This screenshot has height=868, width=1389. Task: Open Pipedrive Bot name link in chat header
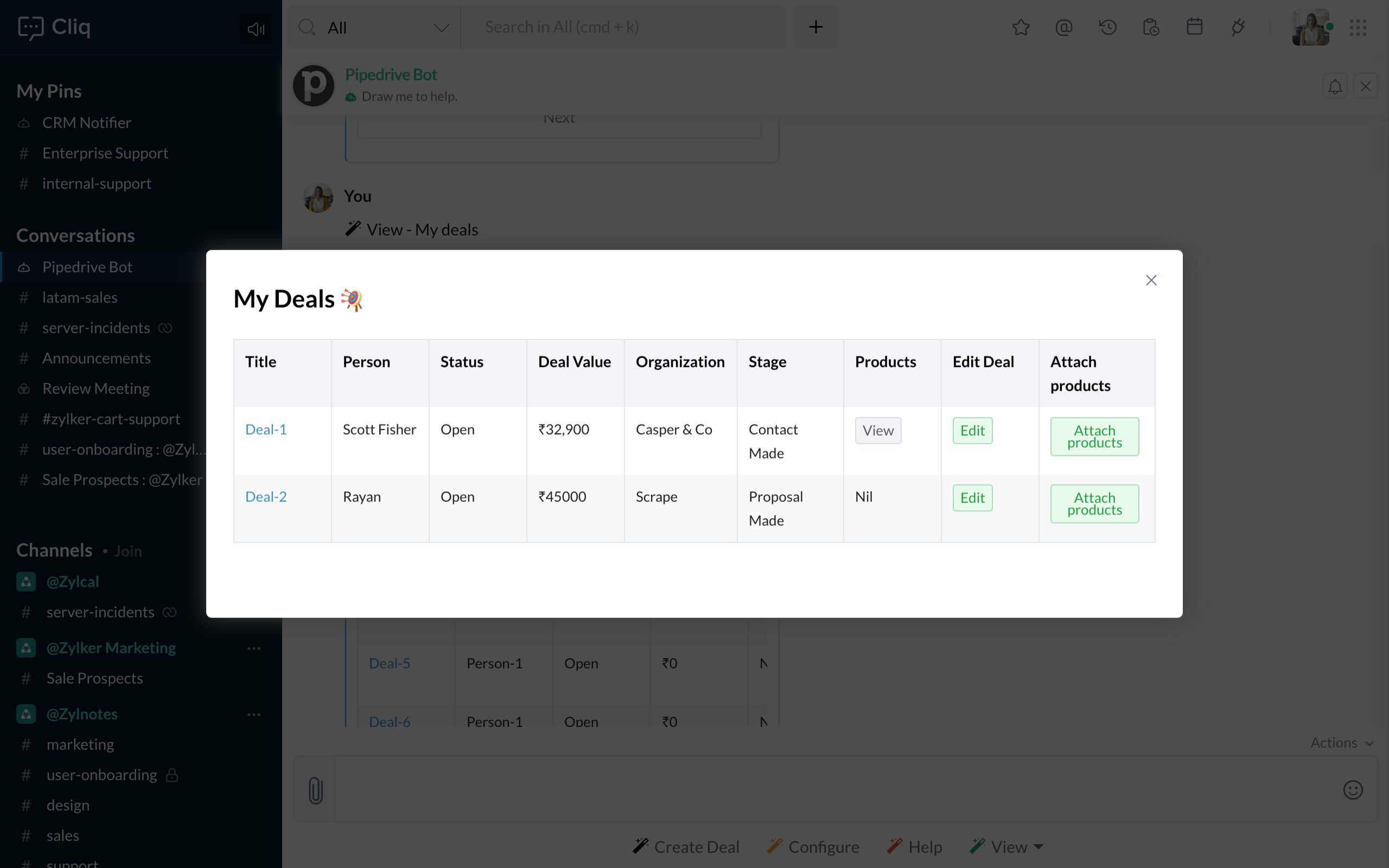coord(391,75)
